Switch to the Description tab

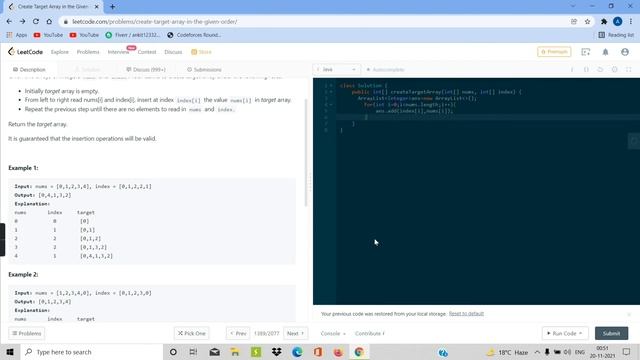[x=29, y=70]
